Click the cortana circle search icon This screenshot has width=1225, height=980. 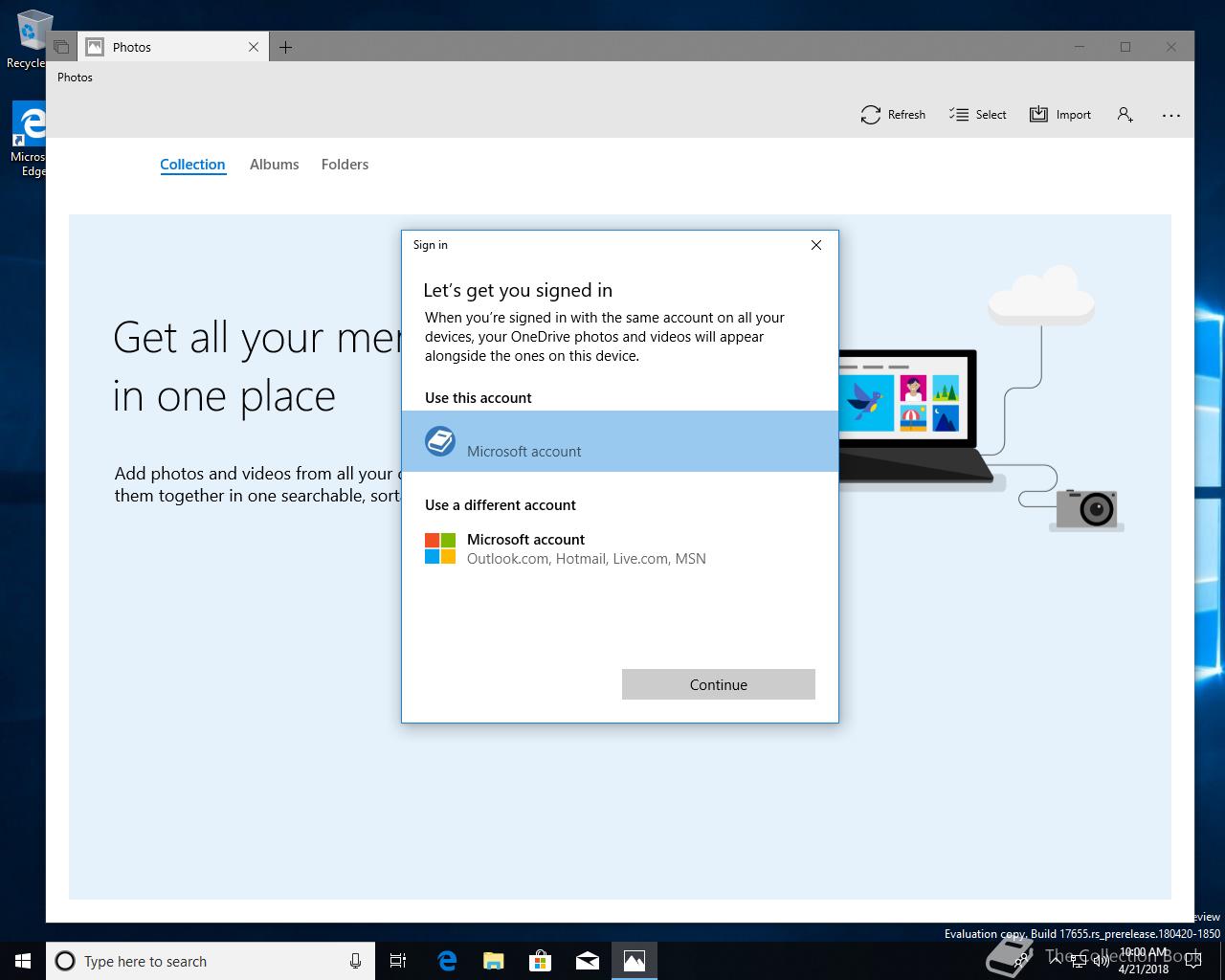(65, 961)
